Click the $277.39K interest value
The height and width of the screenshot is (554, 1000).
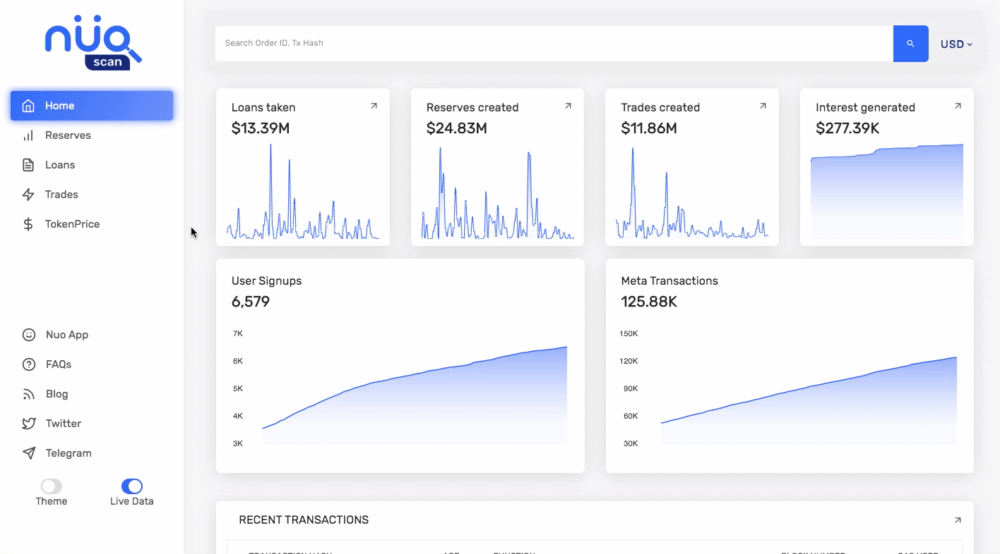click(x=848, y=128)
